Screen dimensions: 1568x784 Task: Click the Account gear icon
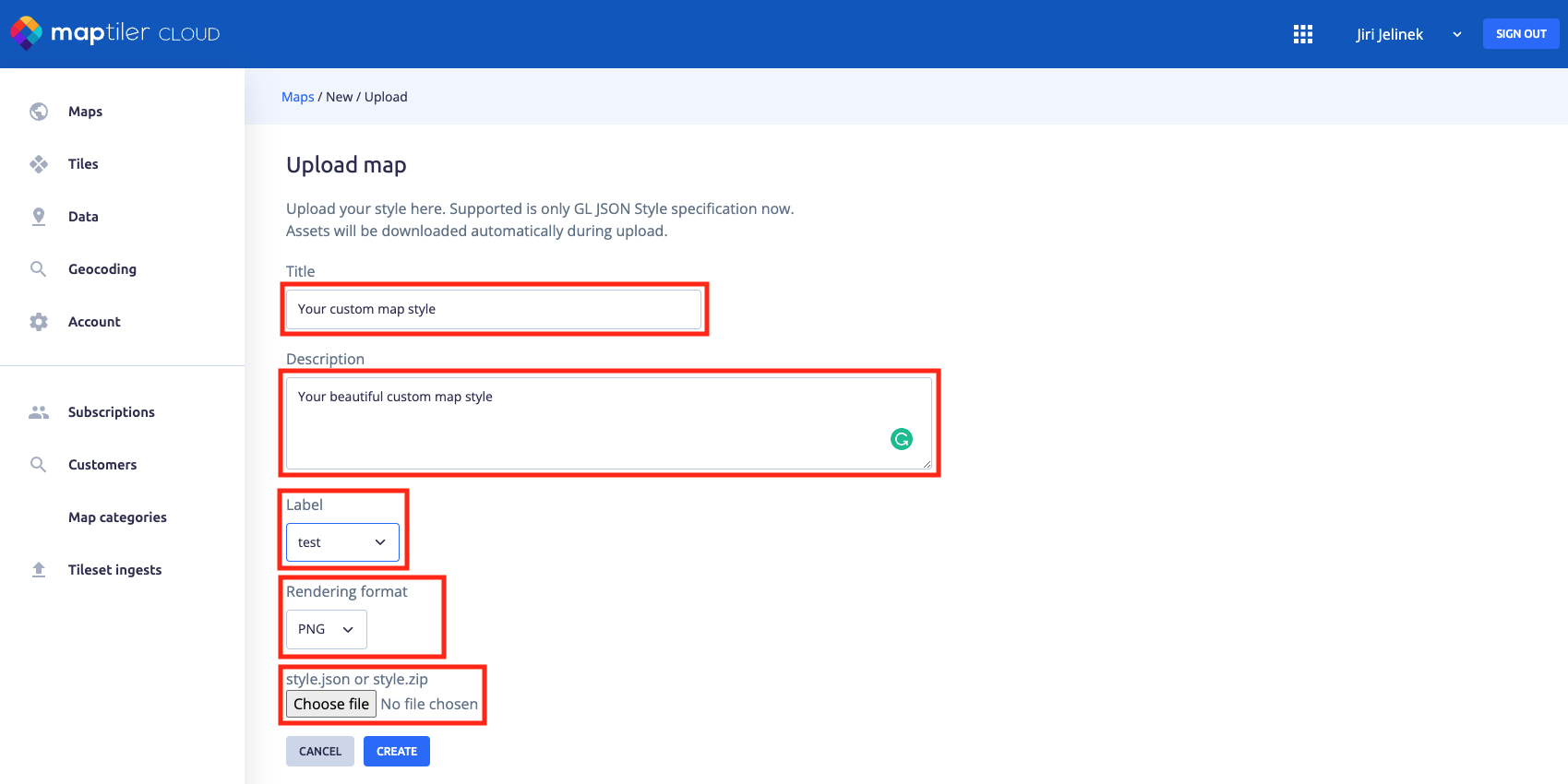(39, 322)
